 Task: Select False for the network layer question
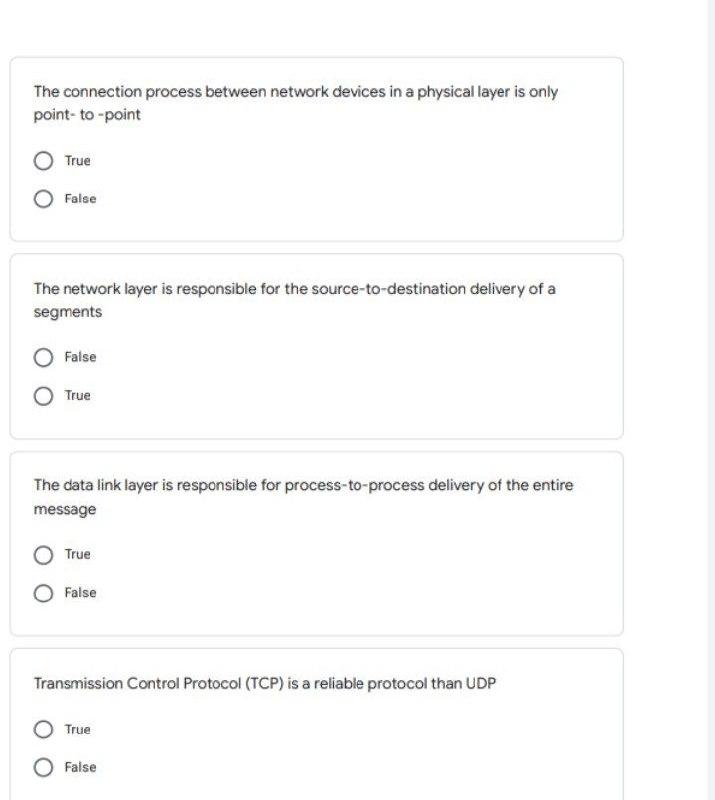coord(44,357)
